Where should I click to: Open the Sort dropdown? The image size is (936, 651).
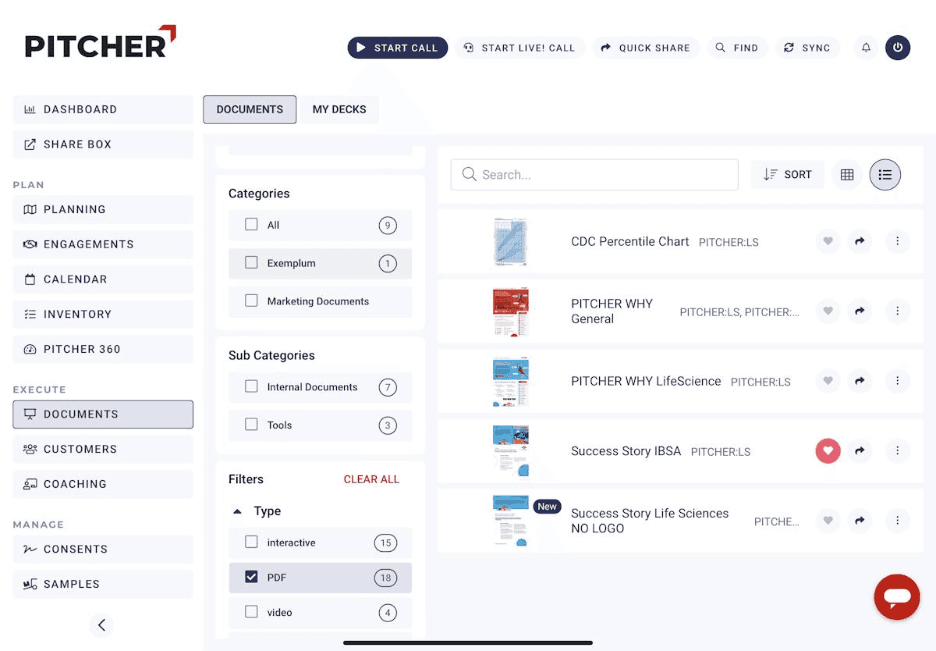(787, 175)
